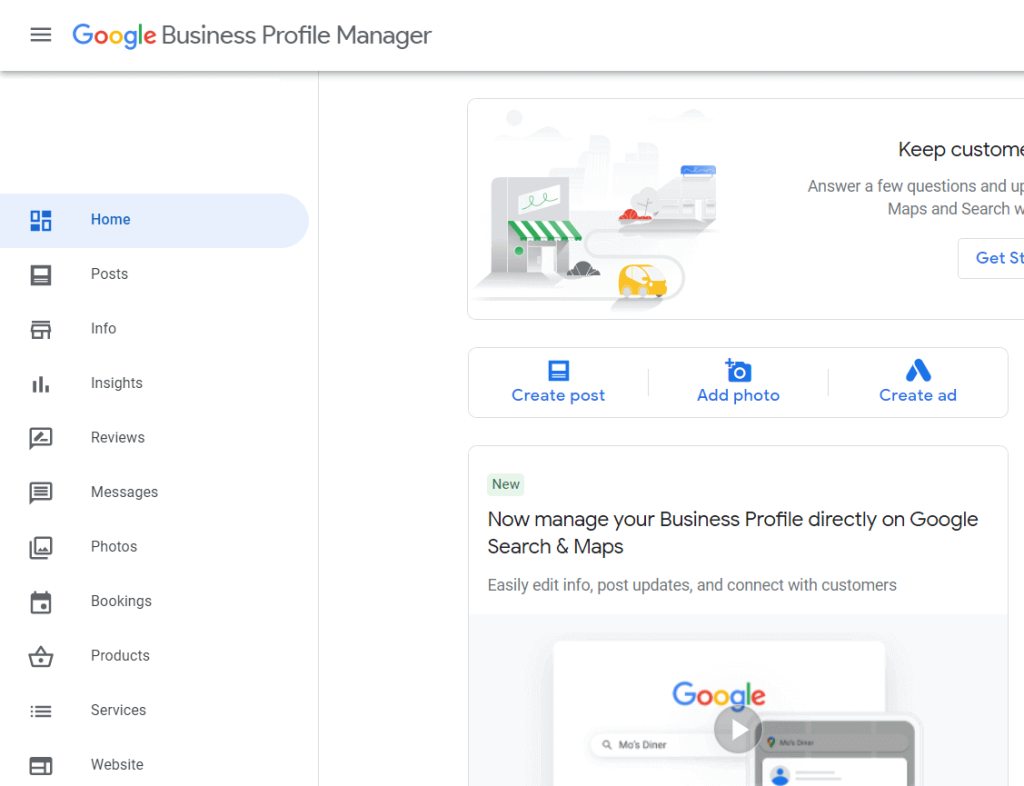Click the 'Keep custome' card heading
Viewport: 1024px width, 786px height.
(x=961, y=149)
